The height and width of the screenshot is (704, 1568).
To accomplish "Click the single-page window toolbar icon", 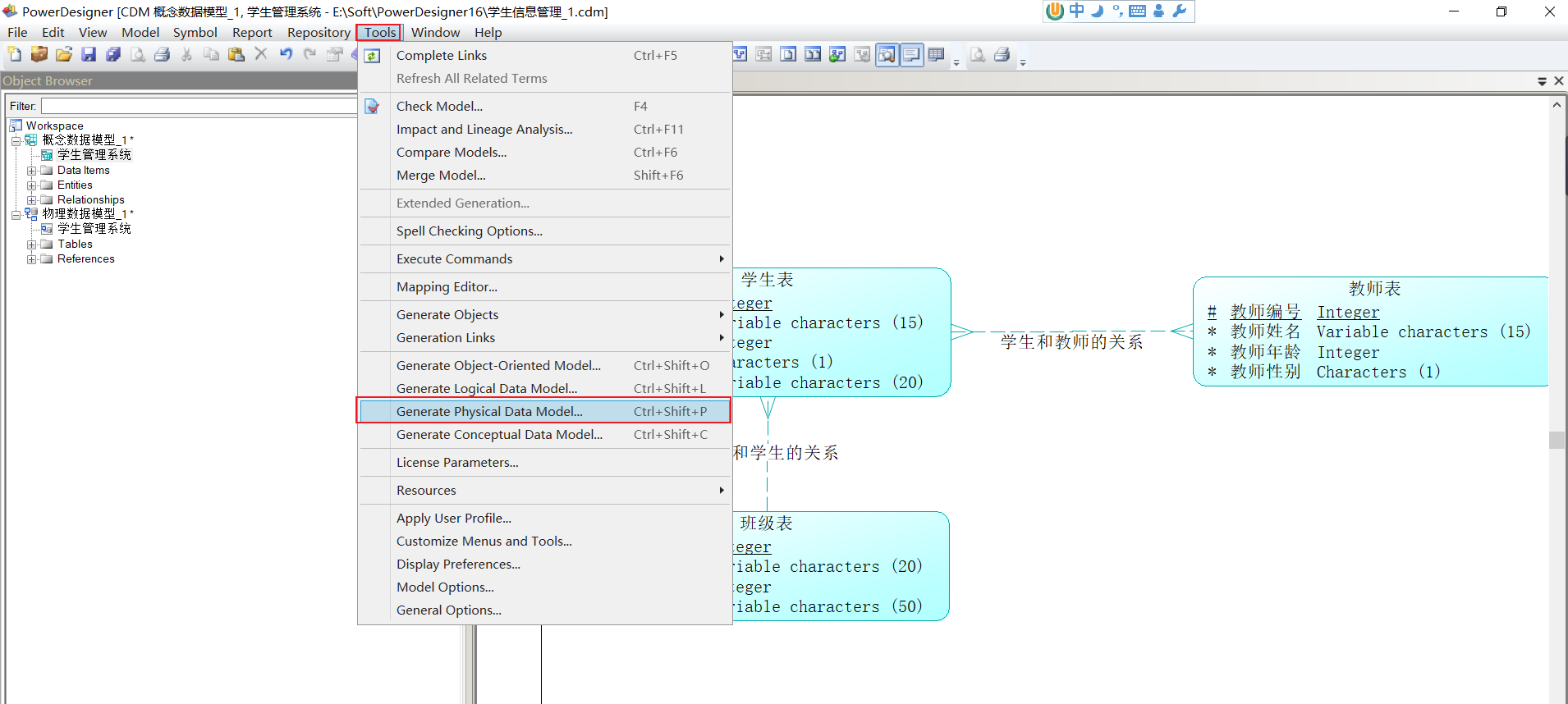I will [x=788, y=55].
